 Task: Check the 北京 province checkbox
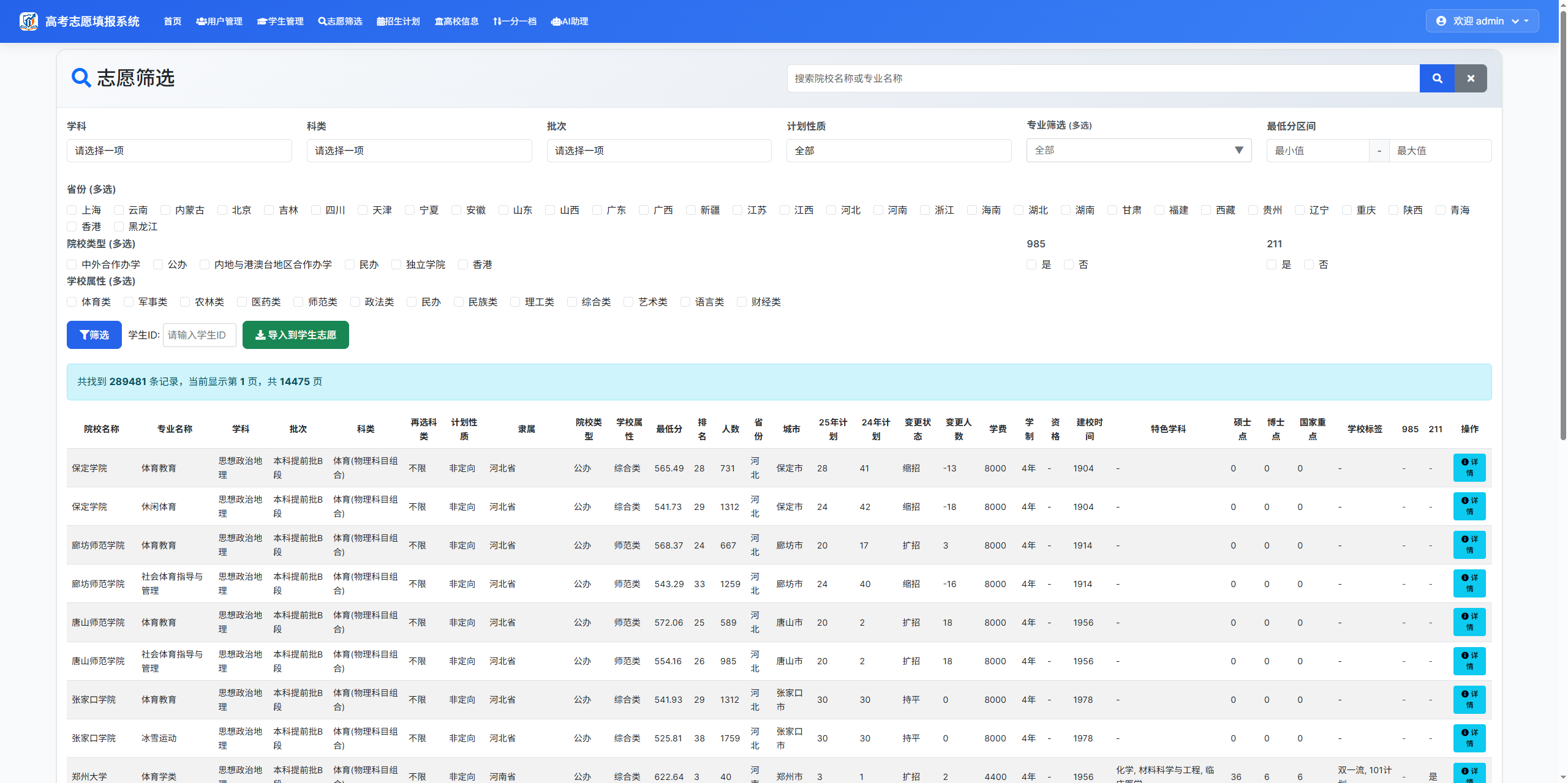pos(222,210)
